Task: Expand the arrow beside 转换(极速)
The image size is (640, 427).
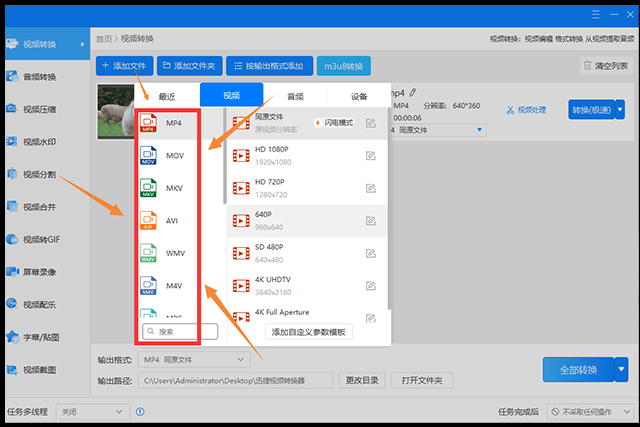Action: click(620, 109)
